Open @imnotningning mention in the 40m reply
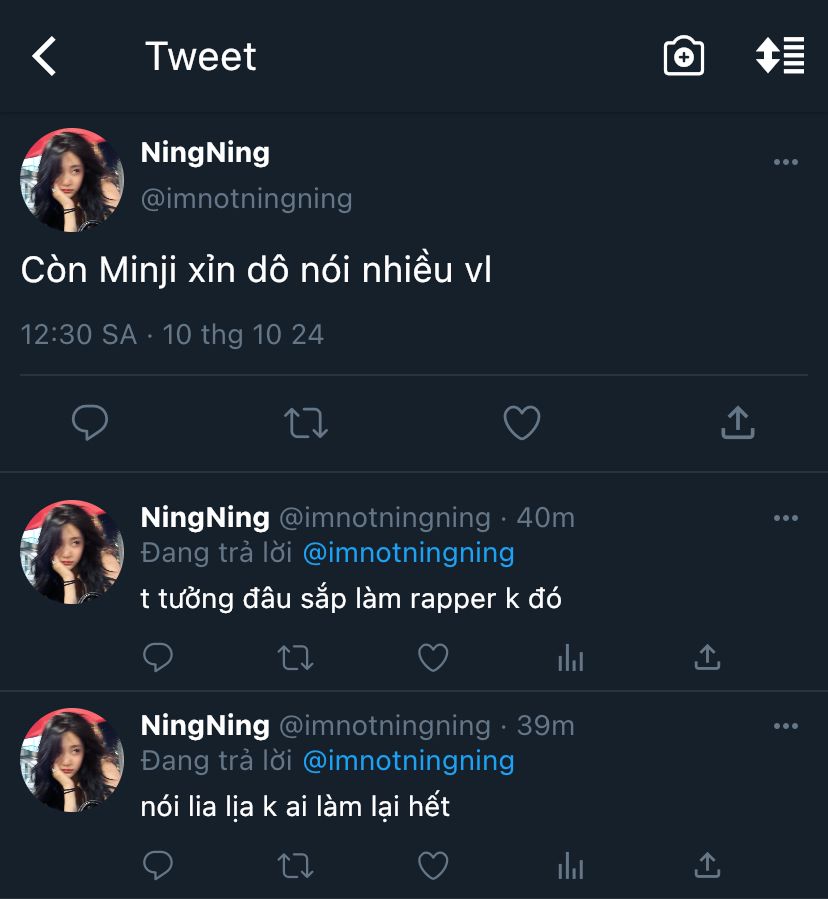This screenshot has width=828, height=899. pos(408,552)
